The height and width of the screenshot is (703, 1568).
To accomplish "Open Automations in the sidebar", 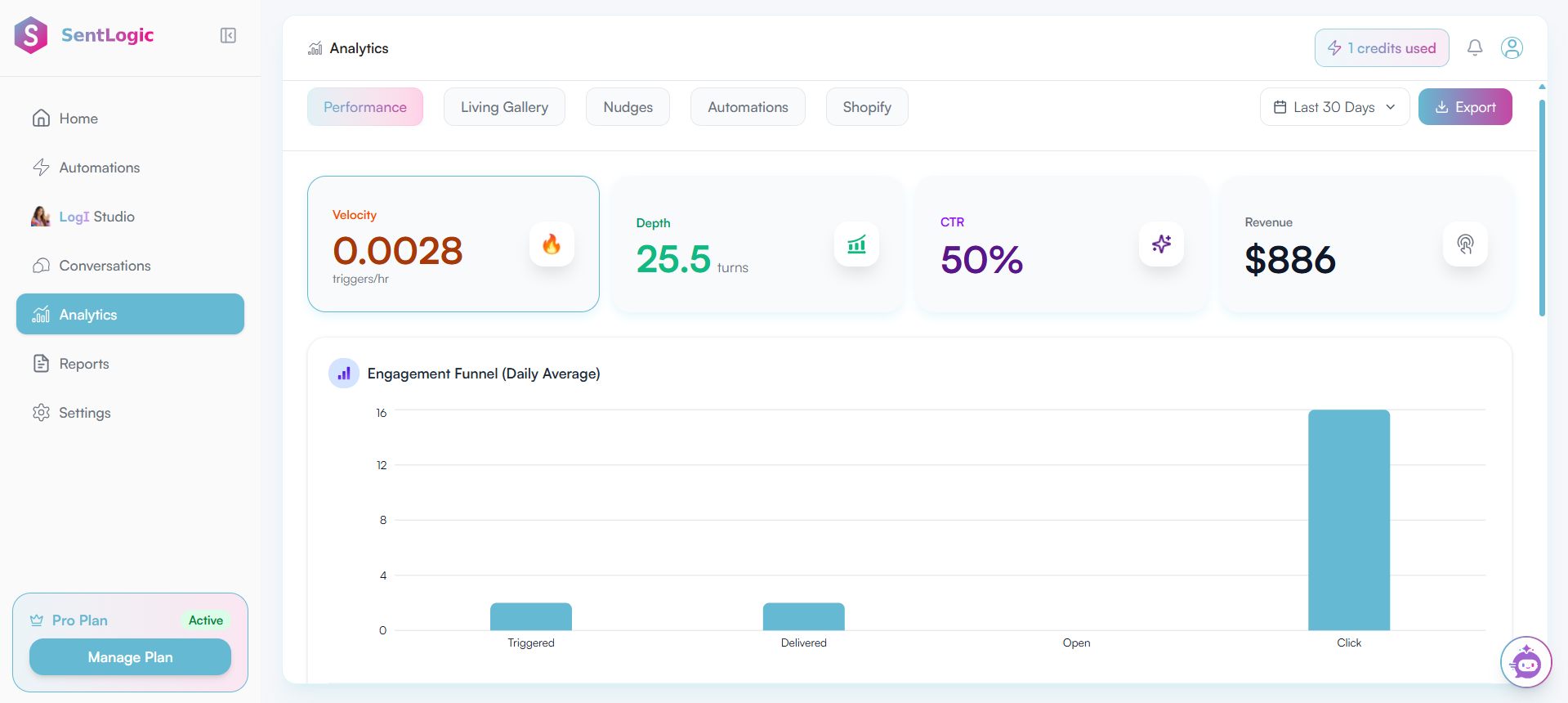I will click(131, 168).
